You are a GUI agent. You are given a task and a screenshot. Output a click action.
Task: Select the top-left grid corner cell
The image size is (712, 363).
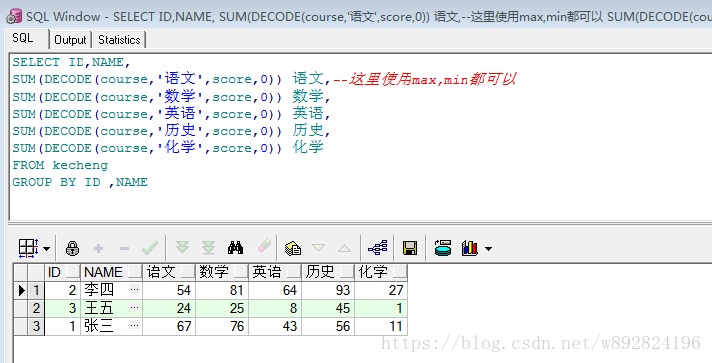[x=21, y=272]
